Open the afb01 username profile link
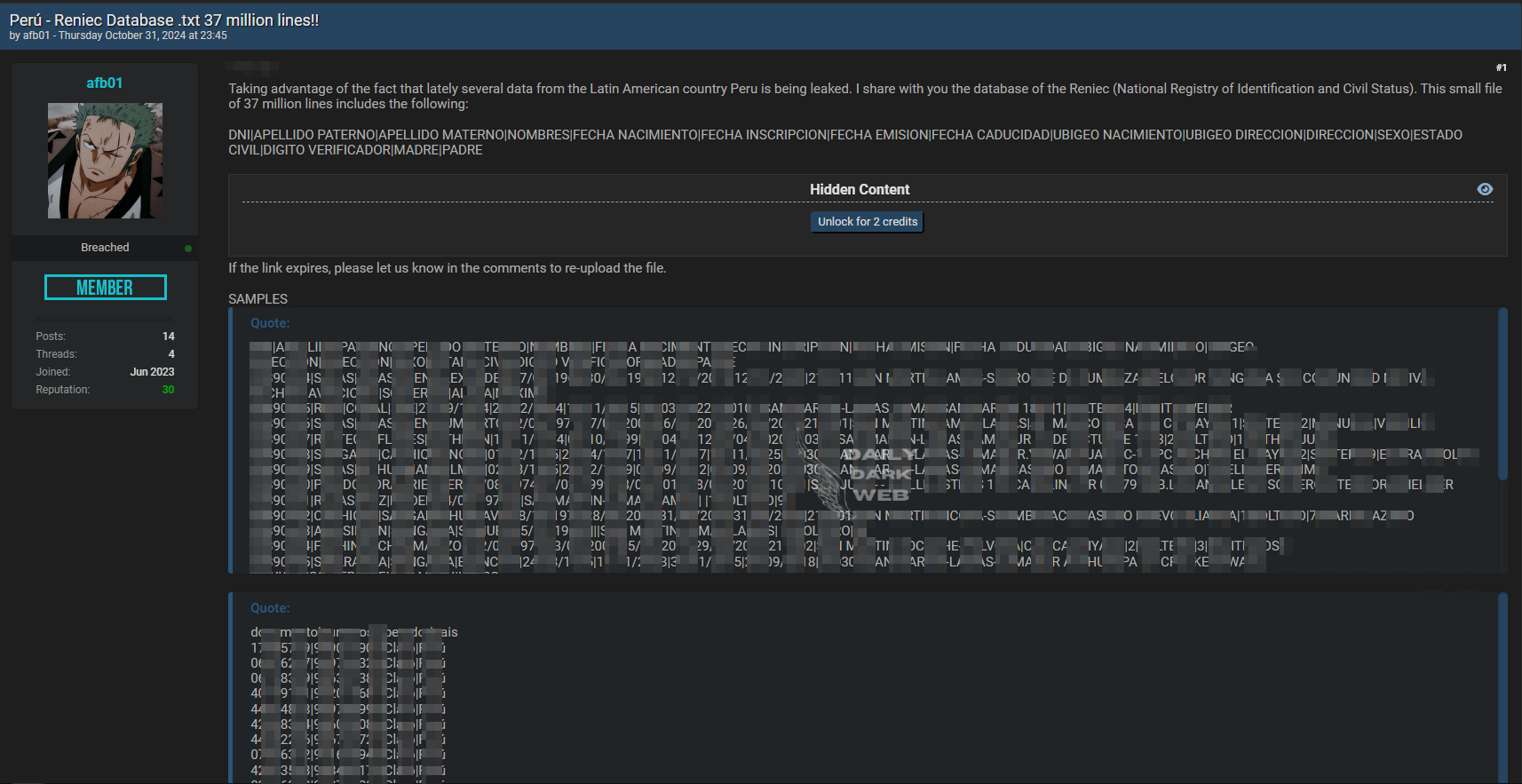The width and height of the screenshot is (1522, 784). 105,83
